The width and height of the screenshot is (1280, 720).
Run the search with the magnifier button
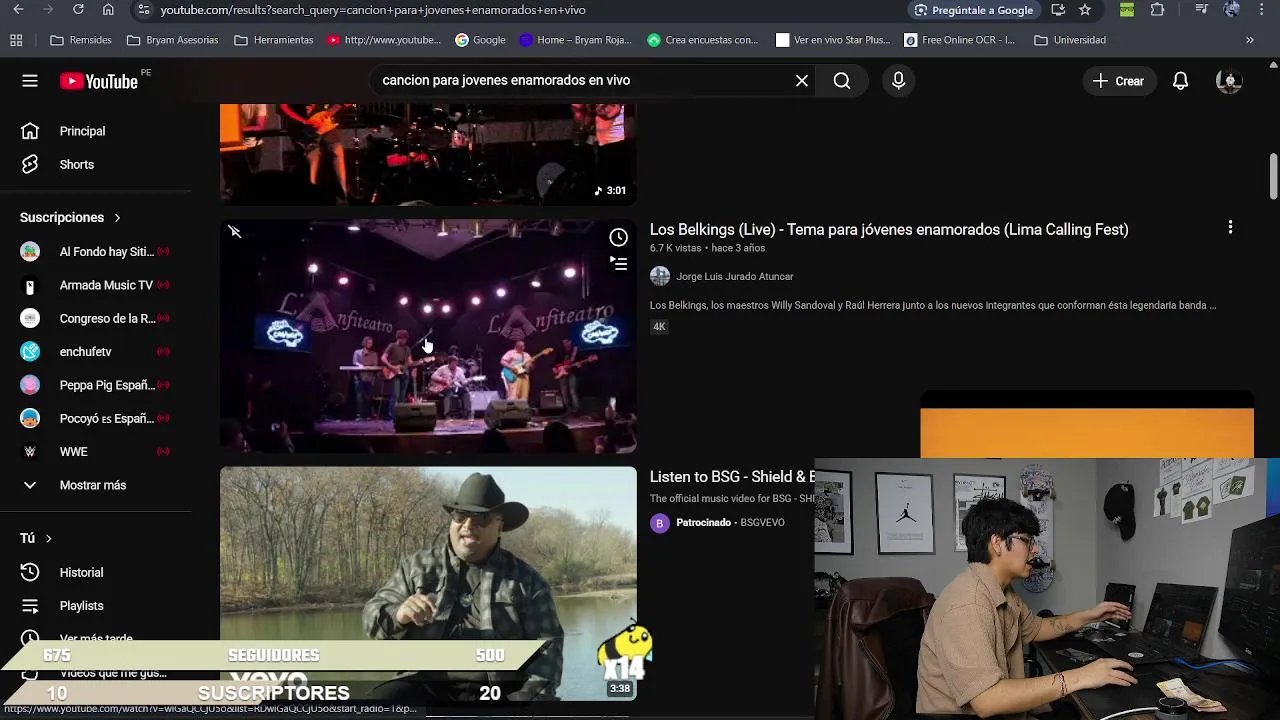coord(842,81)
